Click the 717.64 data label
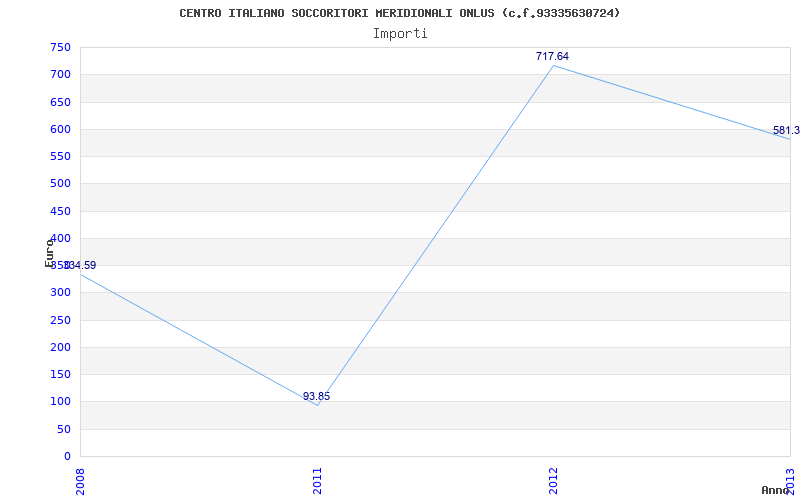Viewport: 800px width, 500px height. [552, 56]
